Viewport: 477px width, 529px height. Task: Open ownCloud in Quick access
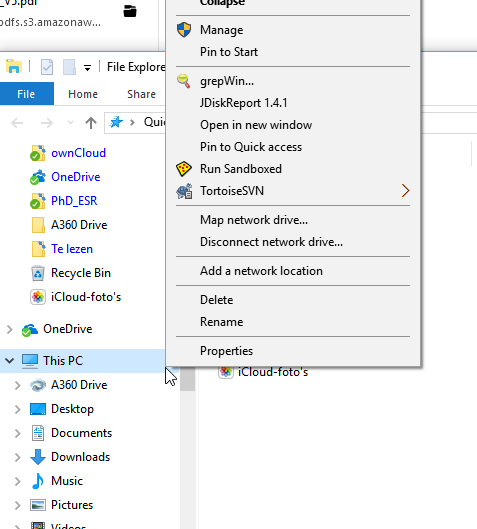[78, 153]
